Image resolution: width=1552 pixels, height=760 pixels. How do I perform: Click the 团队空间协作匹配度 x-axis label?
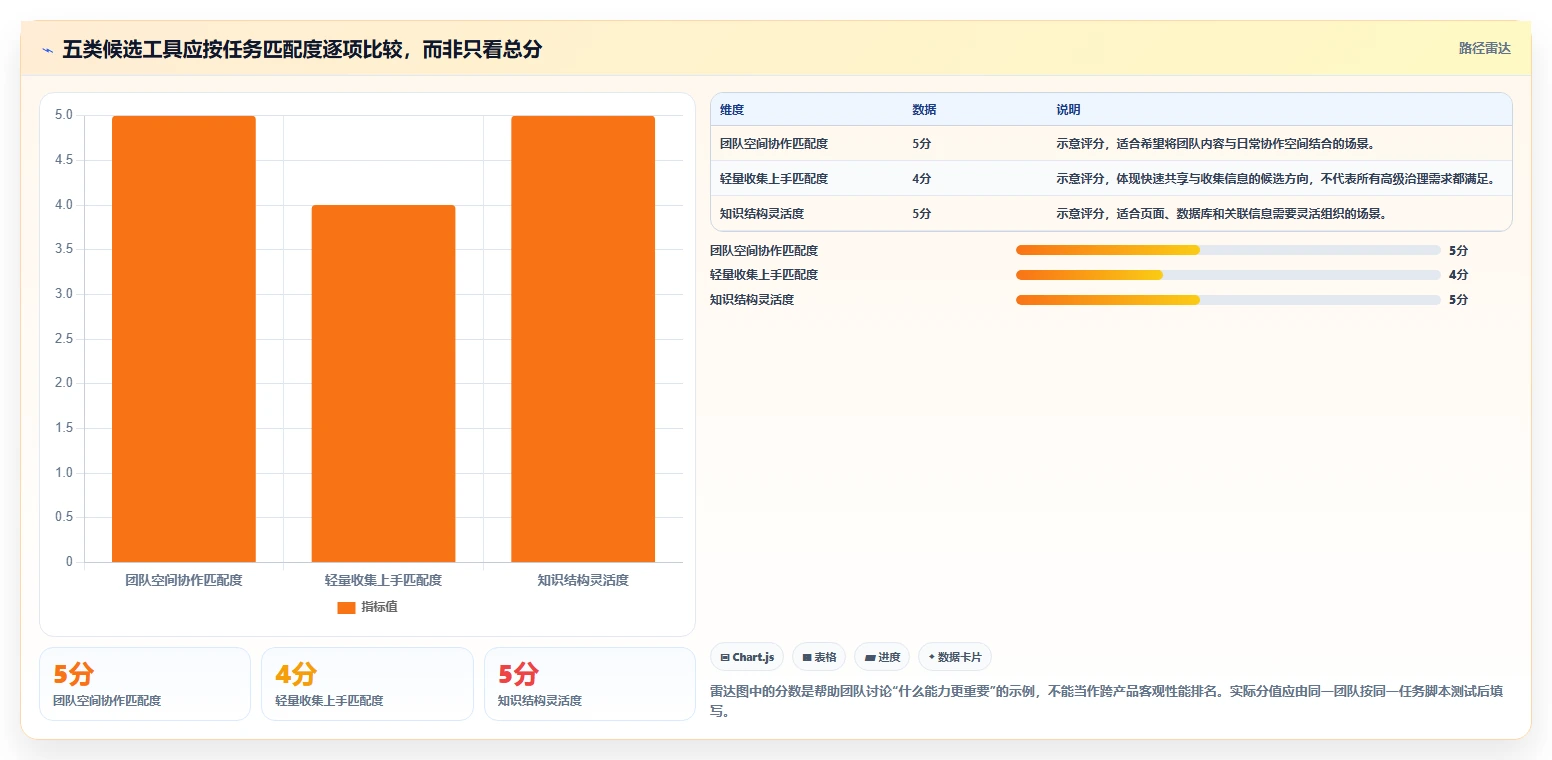click(x=184, y=580)
